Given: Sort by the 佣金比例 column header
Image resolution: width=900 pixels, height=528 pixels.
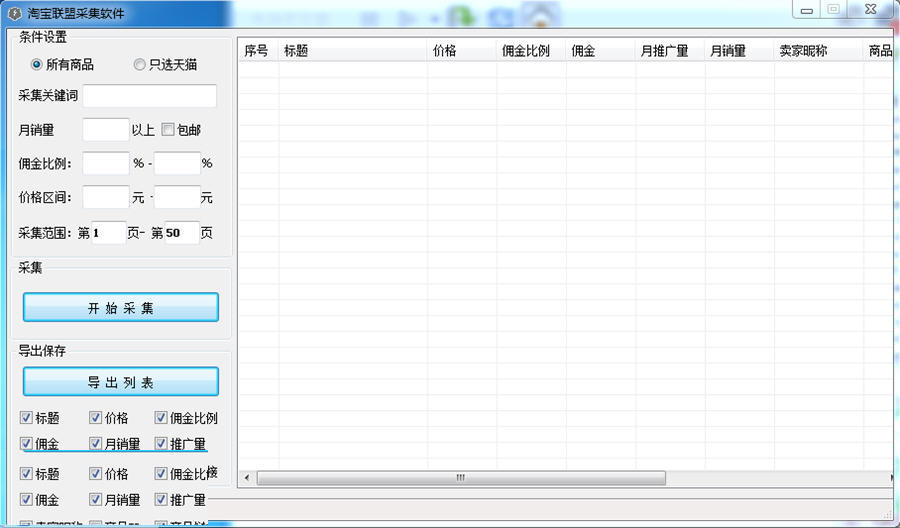Looking at the screenshot, I should tap(532, 51).
